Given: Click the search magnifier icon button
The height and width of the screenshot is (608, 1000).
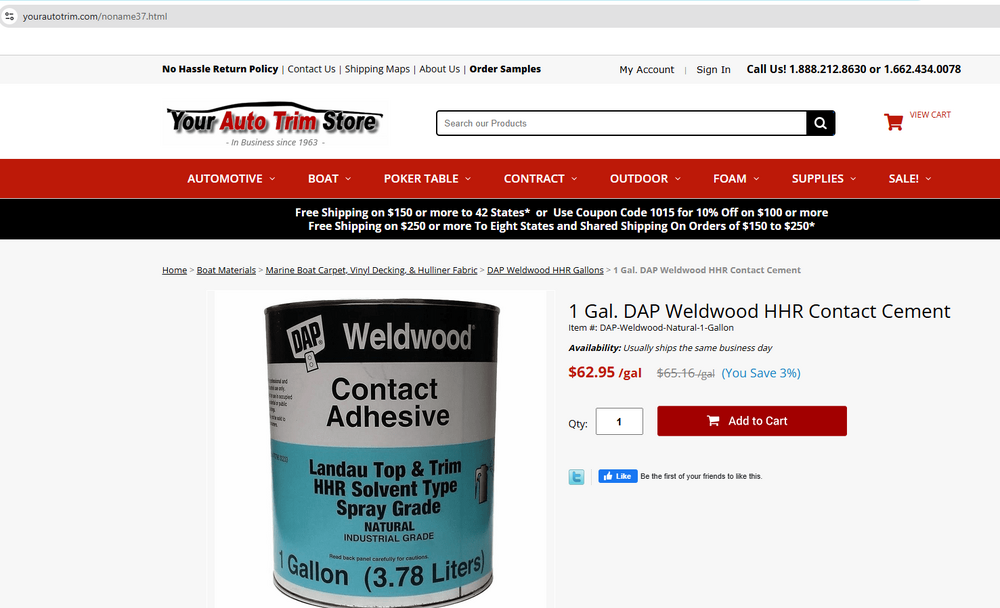Looking at the screenshot, I should pos(820,123).
